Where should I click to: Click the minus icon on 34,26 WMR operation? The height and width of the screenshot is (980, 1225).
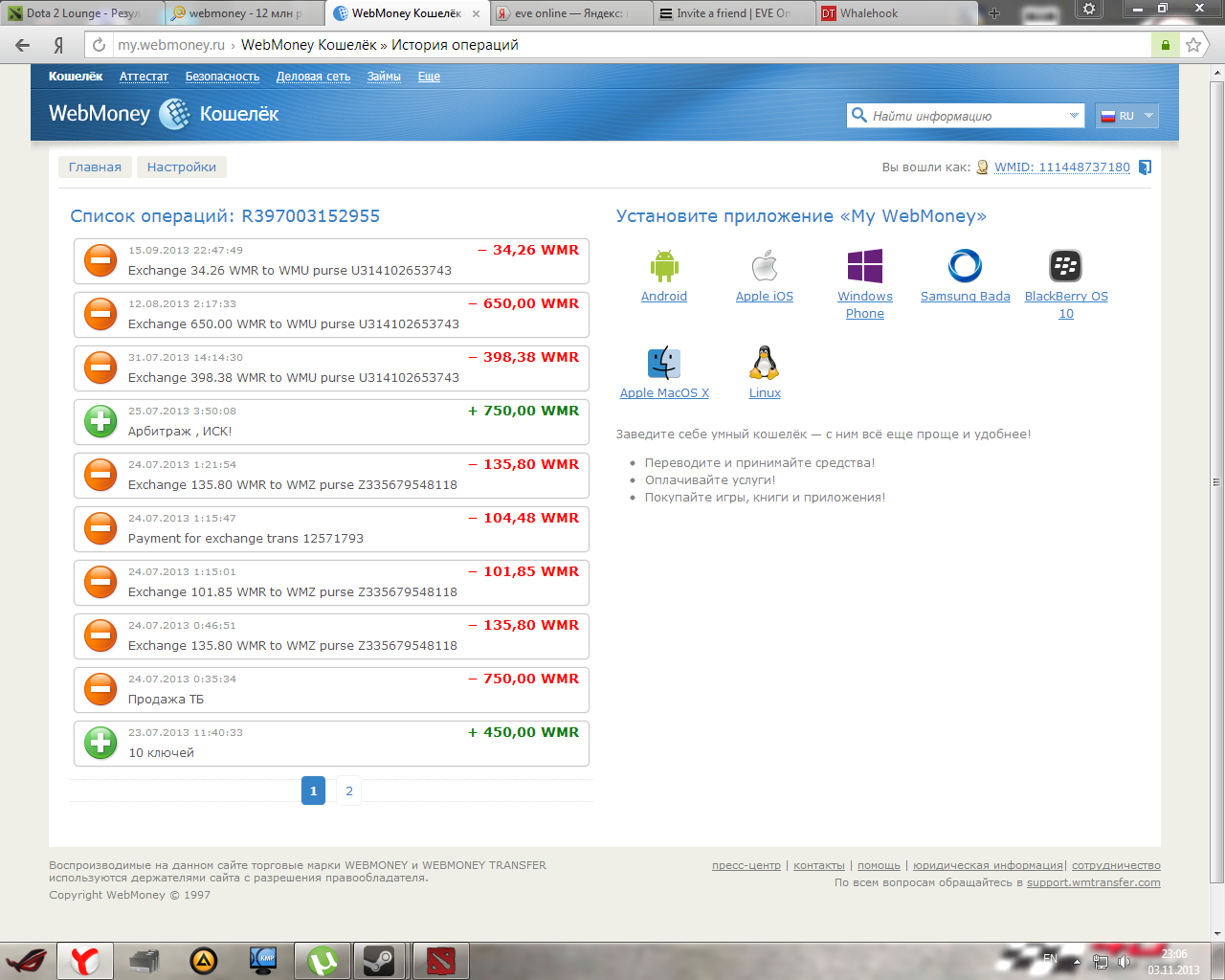coord(100,260)
